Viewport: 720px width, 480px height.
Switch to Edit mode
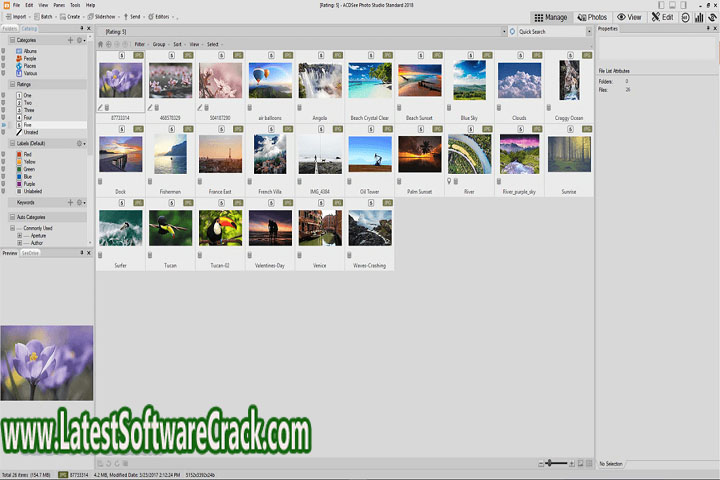[x=662, y=17]
